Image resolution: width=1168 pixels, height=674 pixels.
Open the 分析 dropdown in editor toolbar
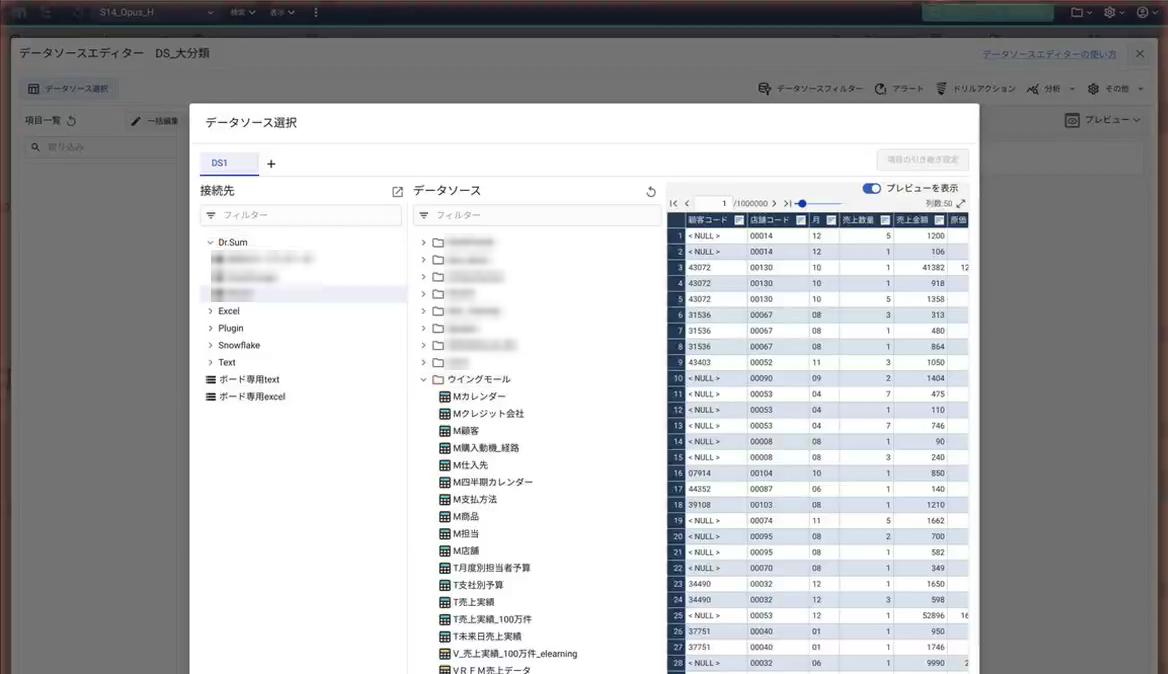[x=1051, y=89]
